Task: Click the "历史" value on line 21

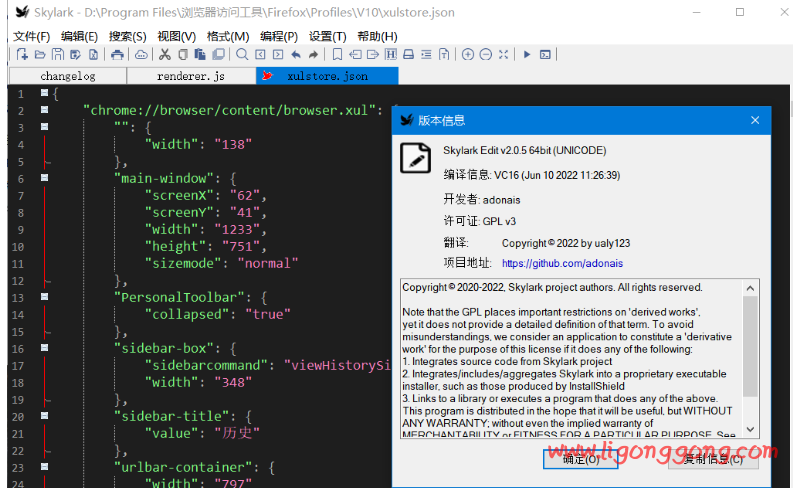Action: [237, 433]
